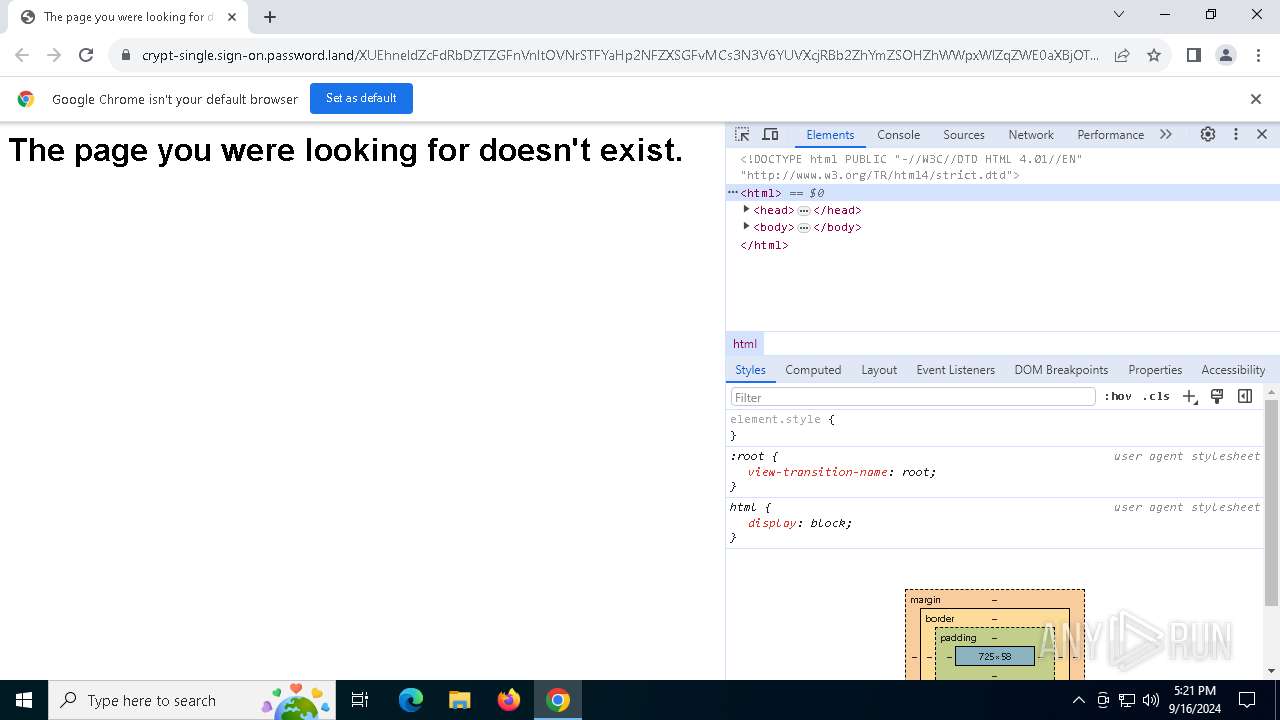Screen dimensions: 1280x720
Task: Launch Firefox from taskbar
Action: pyautogui.click(x=509, y=700)
